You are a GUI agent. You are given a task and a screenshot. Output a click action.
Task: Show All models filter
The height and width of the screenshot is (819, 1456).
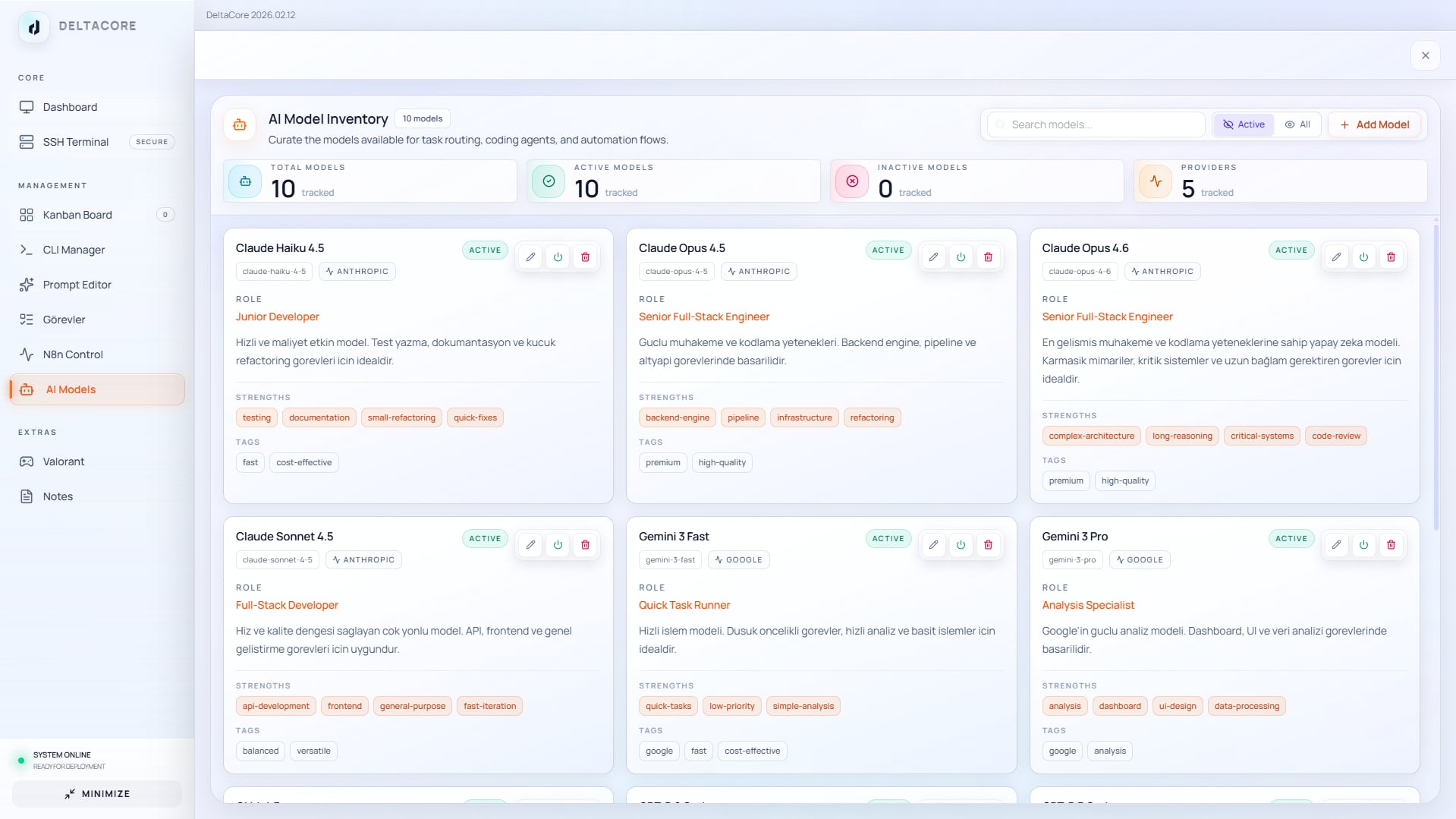pyautogui.click(x=1297, y=124)
